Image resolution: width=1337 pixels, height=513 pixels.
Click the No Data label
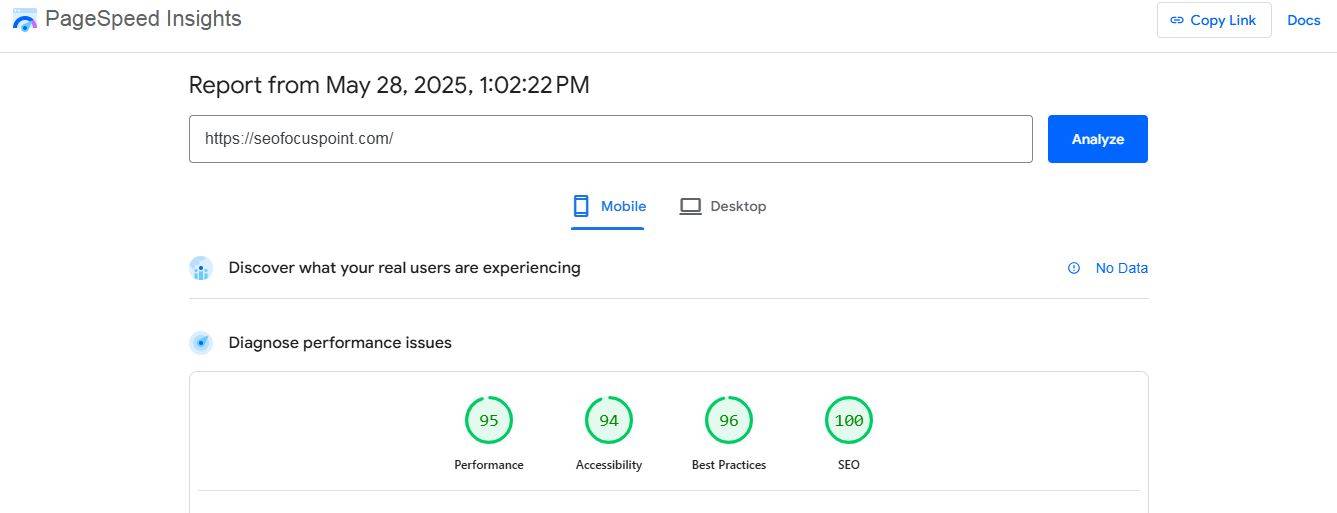pos(1122,268)
